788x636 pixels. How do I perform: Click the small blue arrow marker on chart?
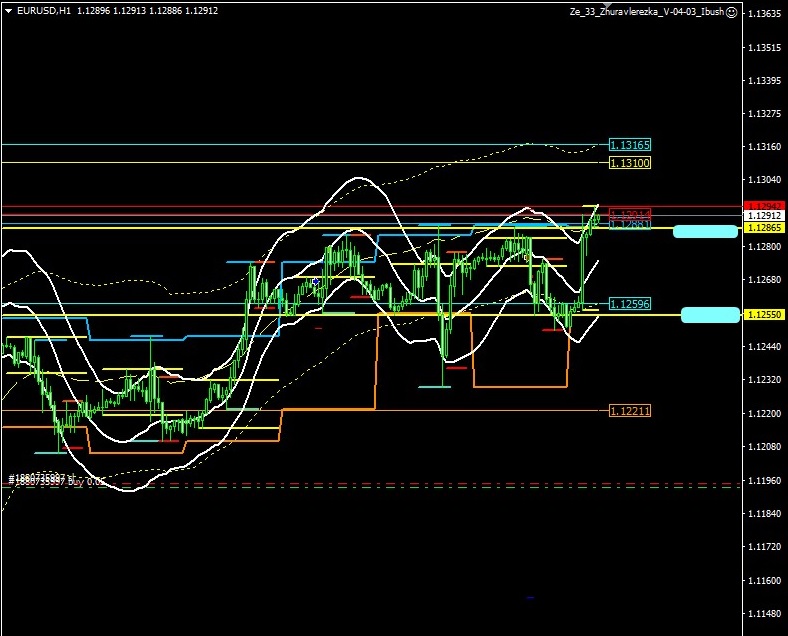point(316,282)
